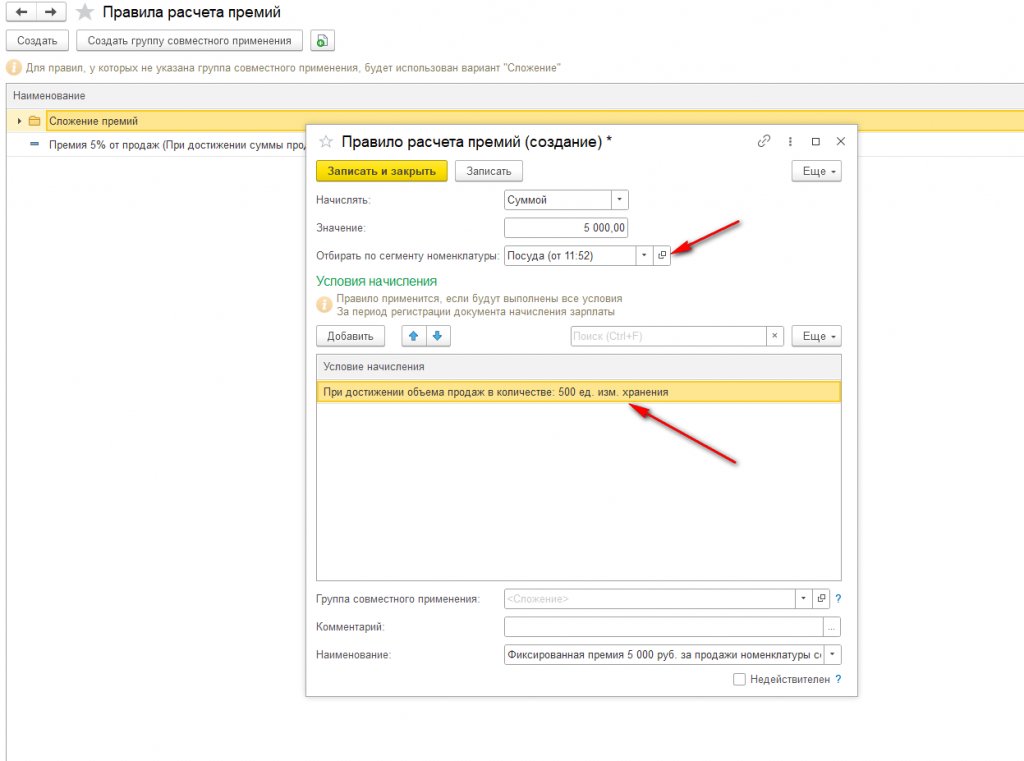The image size is (1024, 761).
Task: Select the 500 ед. condition row
Action: pos(579,392)
